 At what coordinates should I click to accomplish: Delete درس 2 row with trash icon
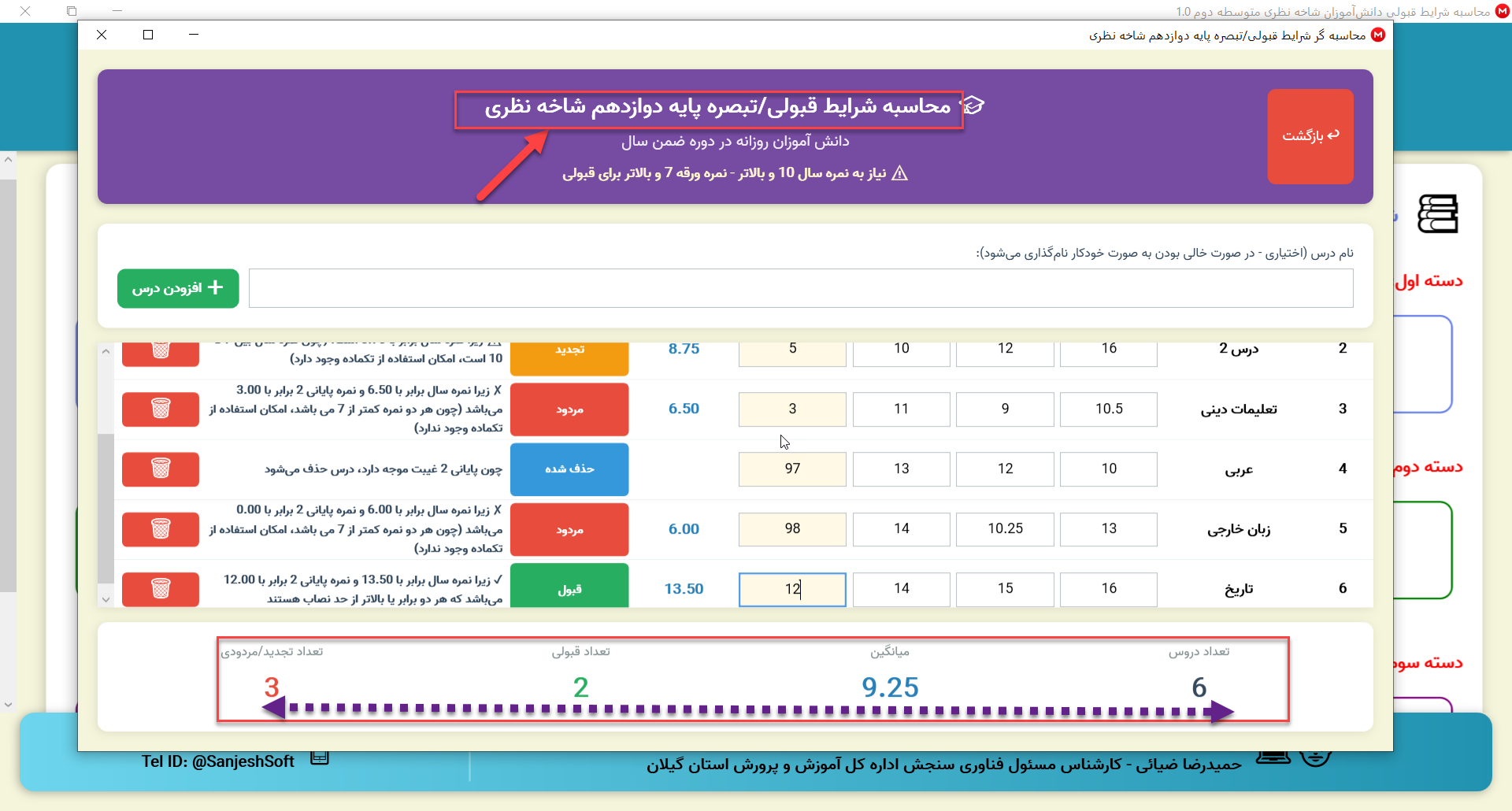tap(161, 353)
